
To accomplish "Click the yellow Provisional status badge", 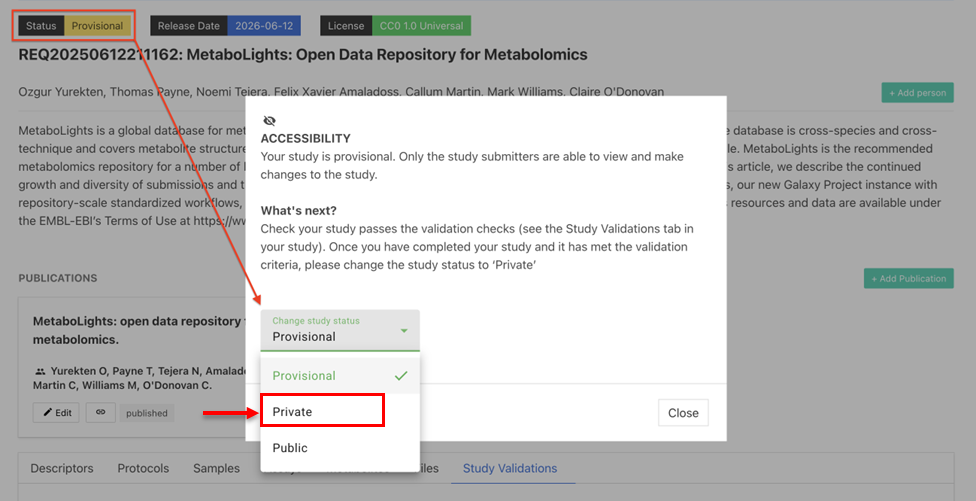I will coord(97,26).
